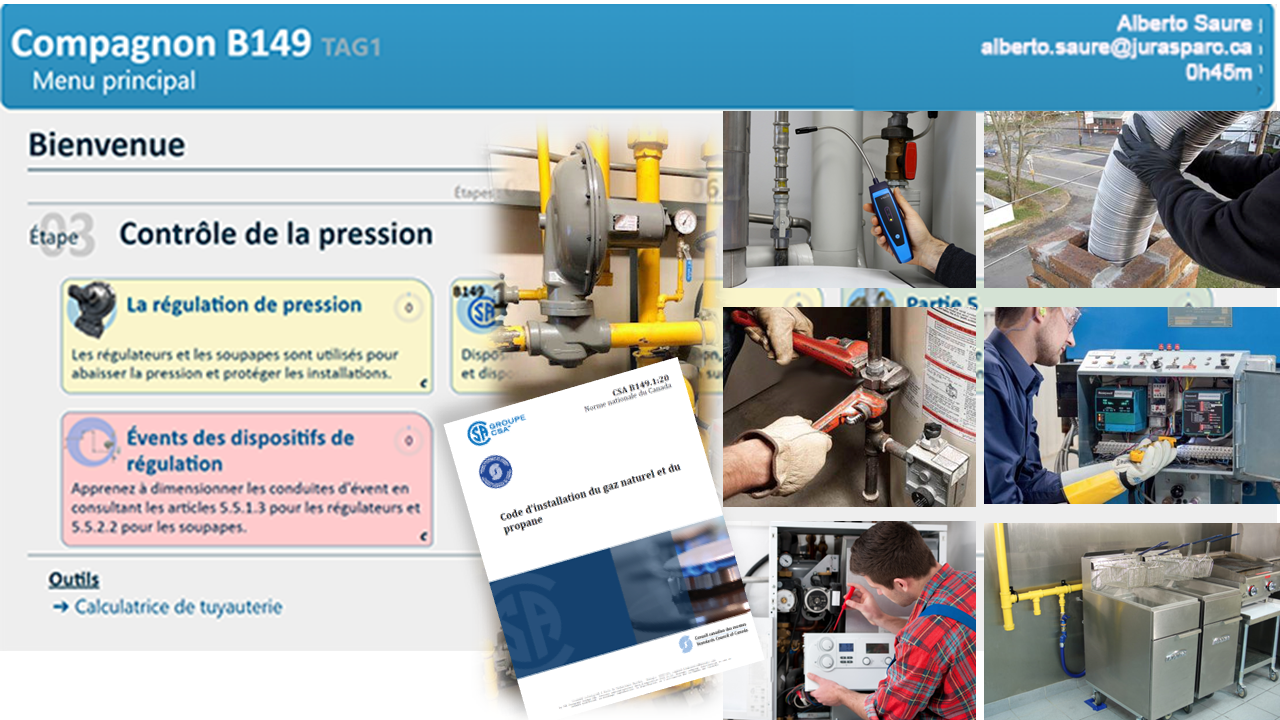Click the user name Alberto Saure

pyautogui.click(x=1184, y=23)
